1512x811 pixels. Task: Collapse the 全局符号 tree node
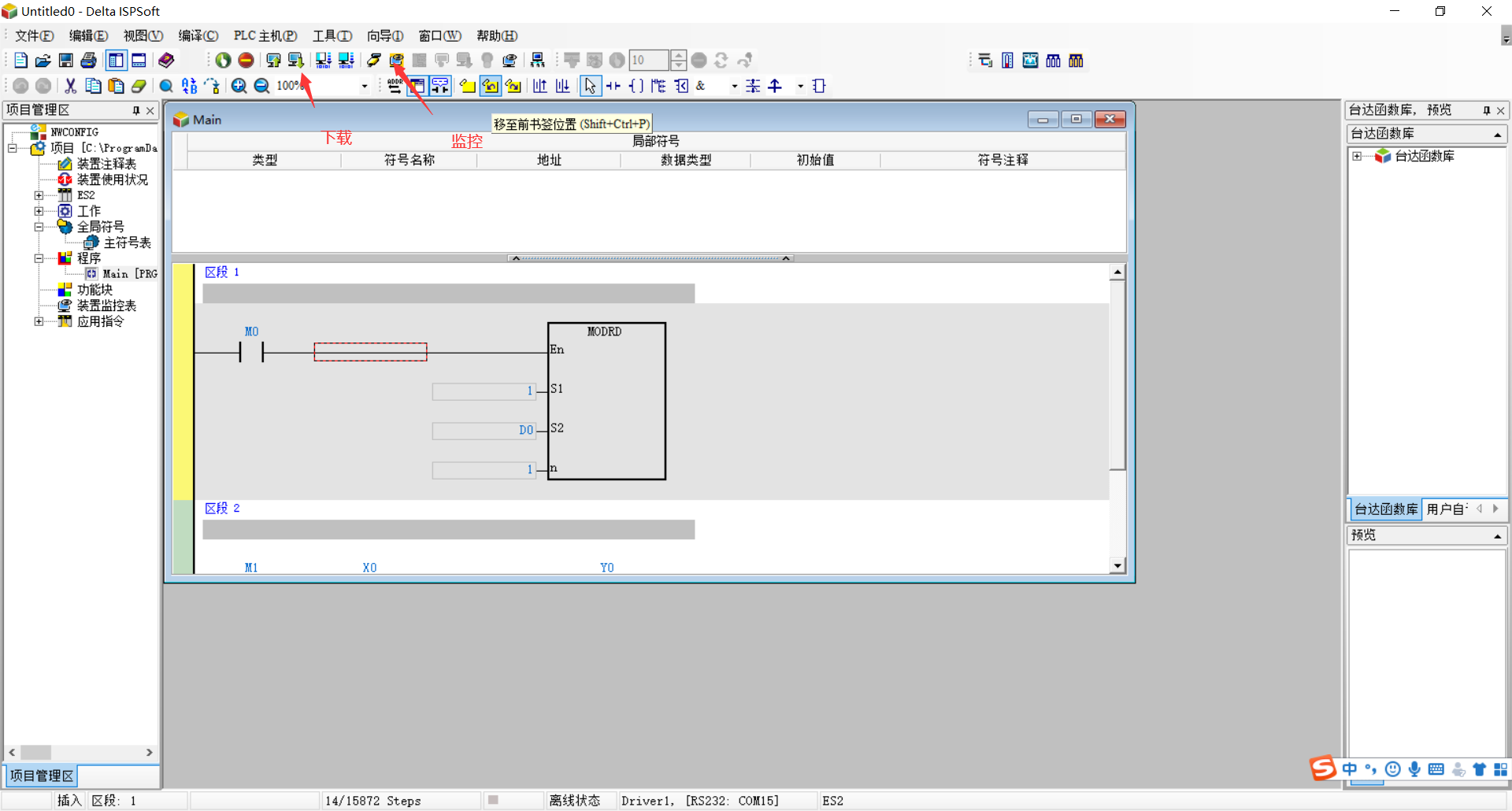pos(39,227)
